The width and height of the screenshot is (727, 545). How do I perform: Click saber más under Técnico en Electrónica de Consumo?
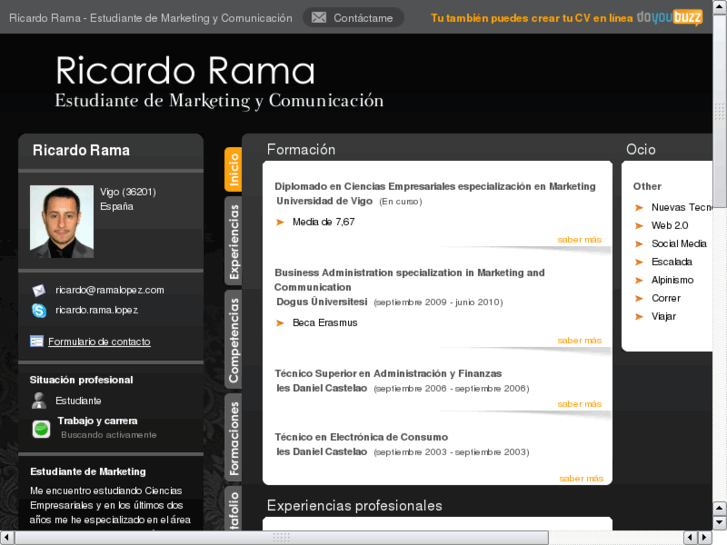[581, 478]
